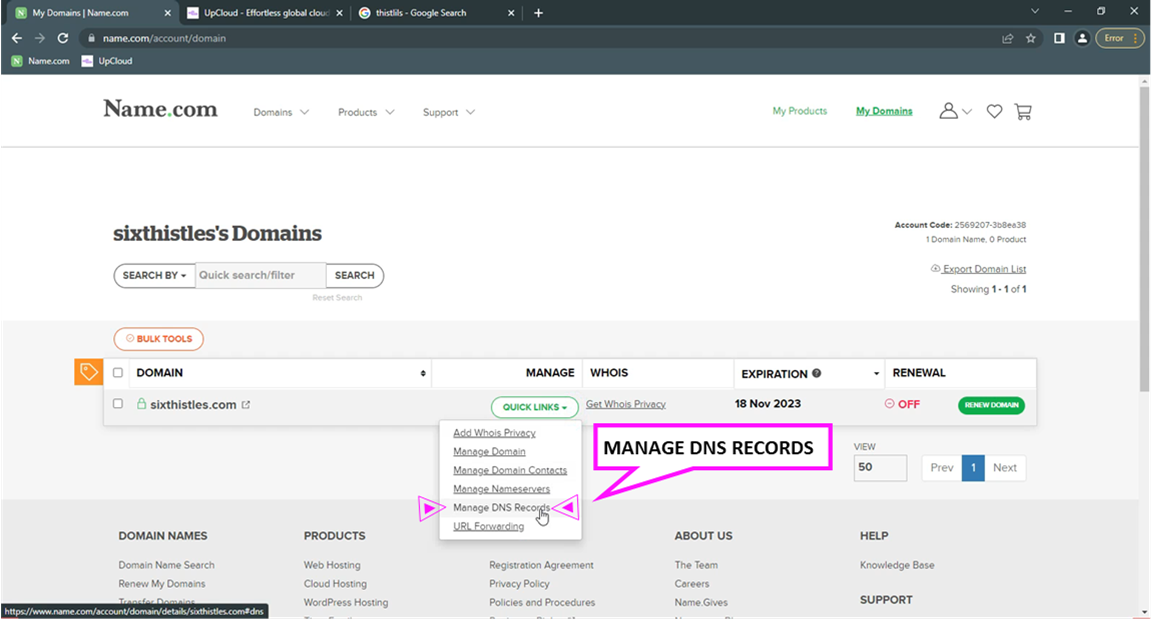Screen dimensions: 1151x620
Task: Expand the Support navigation menu
Action: pyautogui.click(x=449, y=112)
